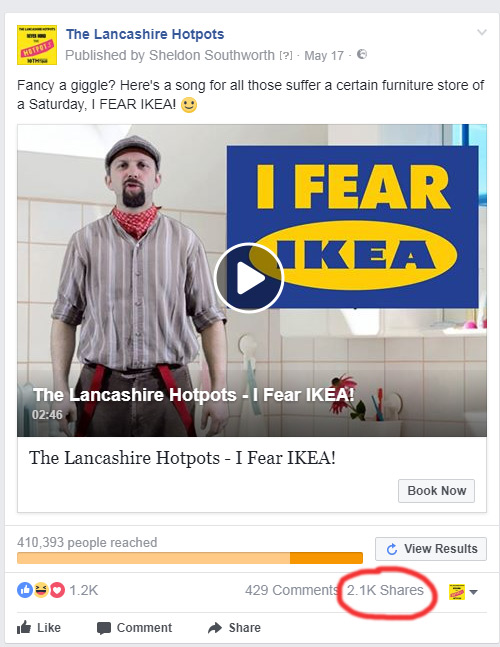This screenshot has height=647, width=500.
Task: Open the post options chevron menu
Action: [481, 32]
